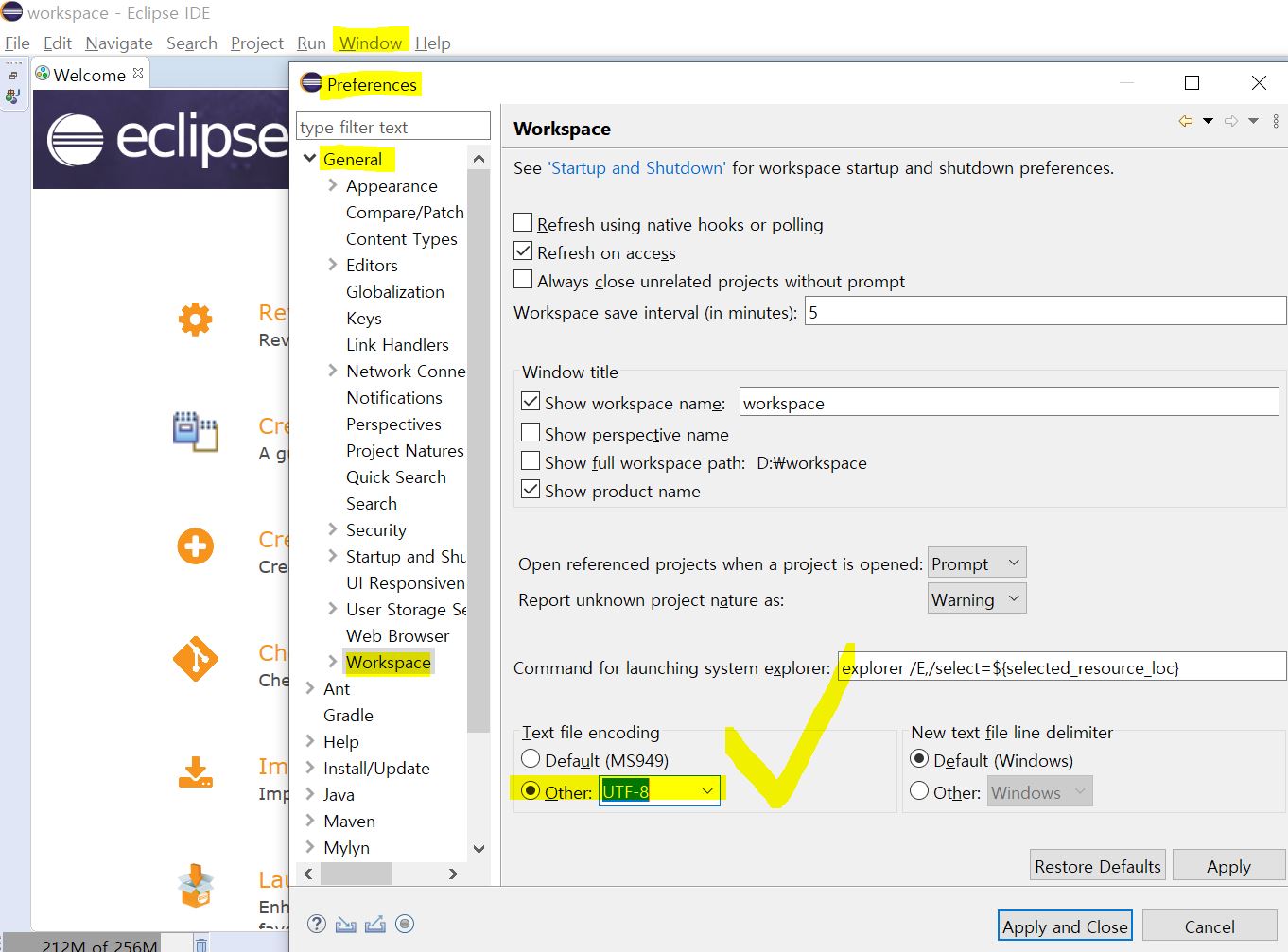Click the Cancel button

pos(1210,926)
